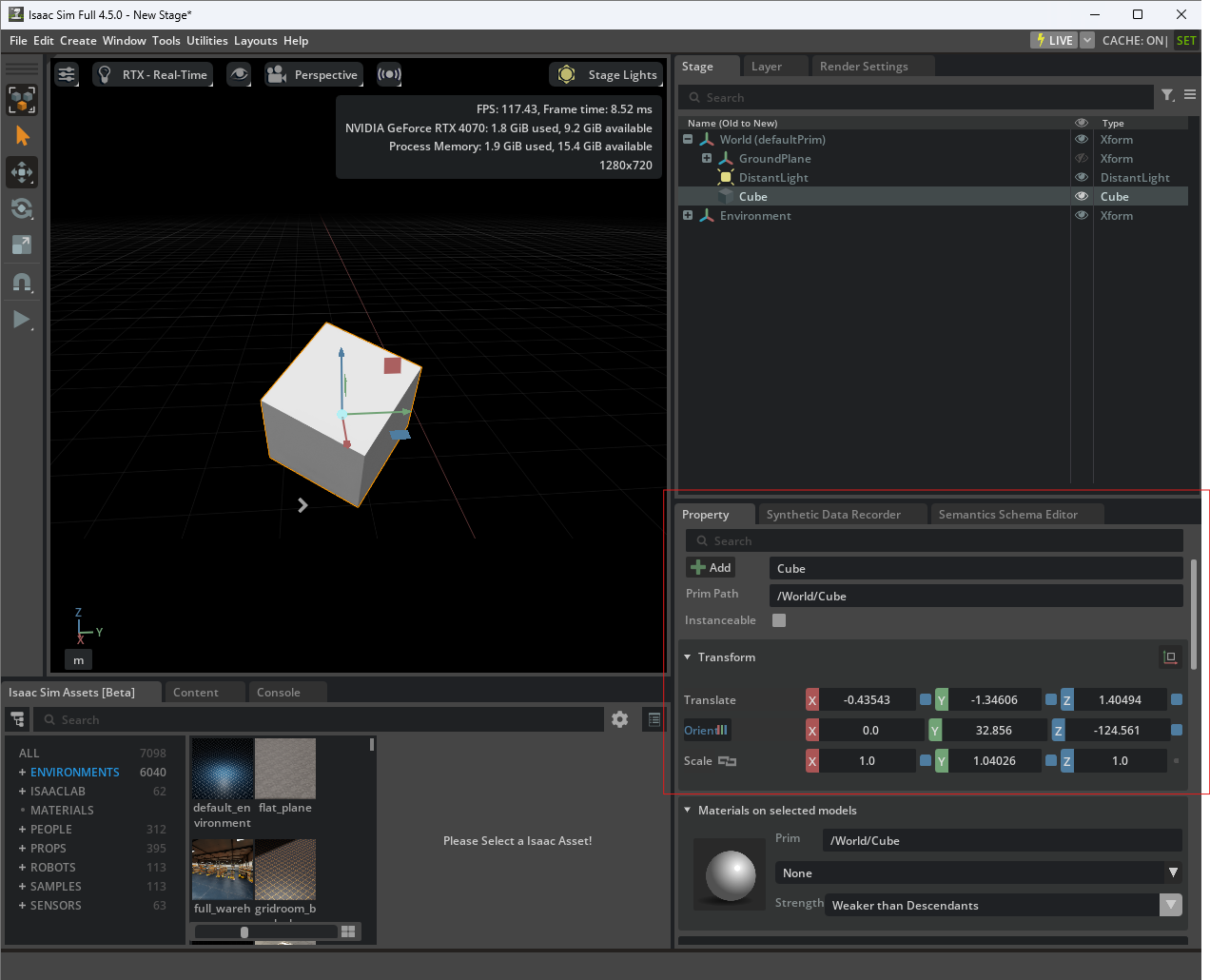Click the blue reset square beside Translate Z
Viewport: 1210px width, 980px height.
point(1177,699)
